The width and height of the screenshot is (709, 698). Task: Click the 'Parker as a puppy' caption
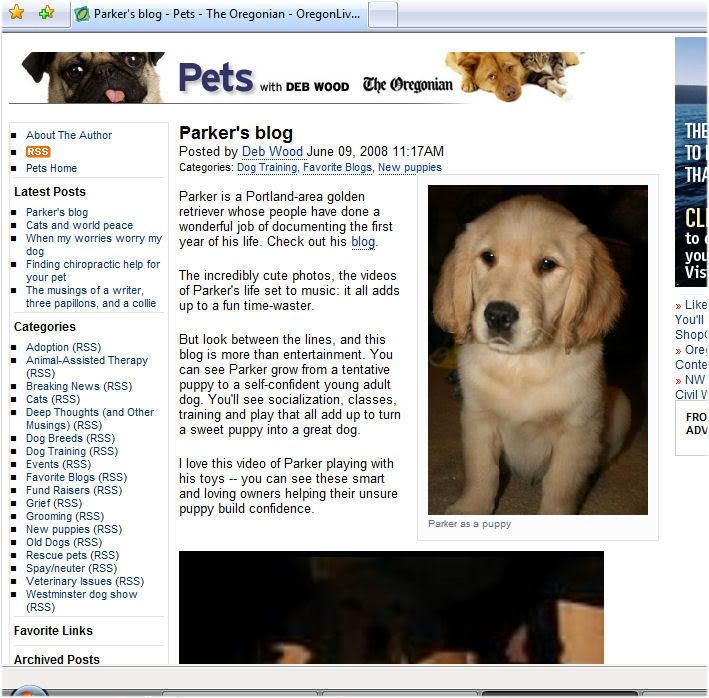pyautogui.click(x=469, y=524)
